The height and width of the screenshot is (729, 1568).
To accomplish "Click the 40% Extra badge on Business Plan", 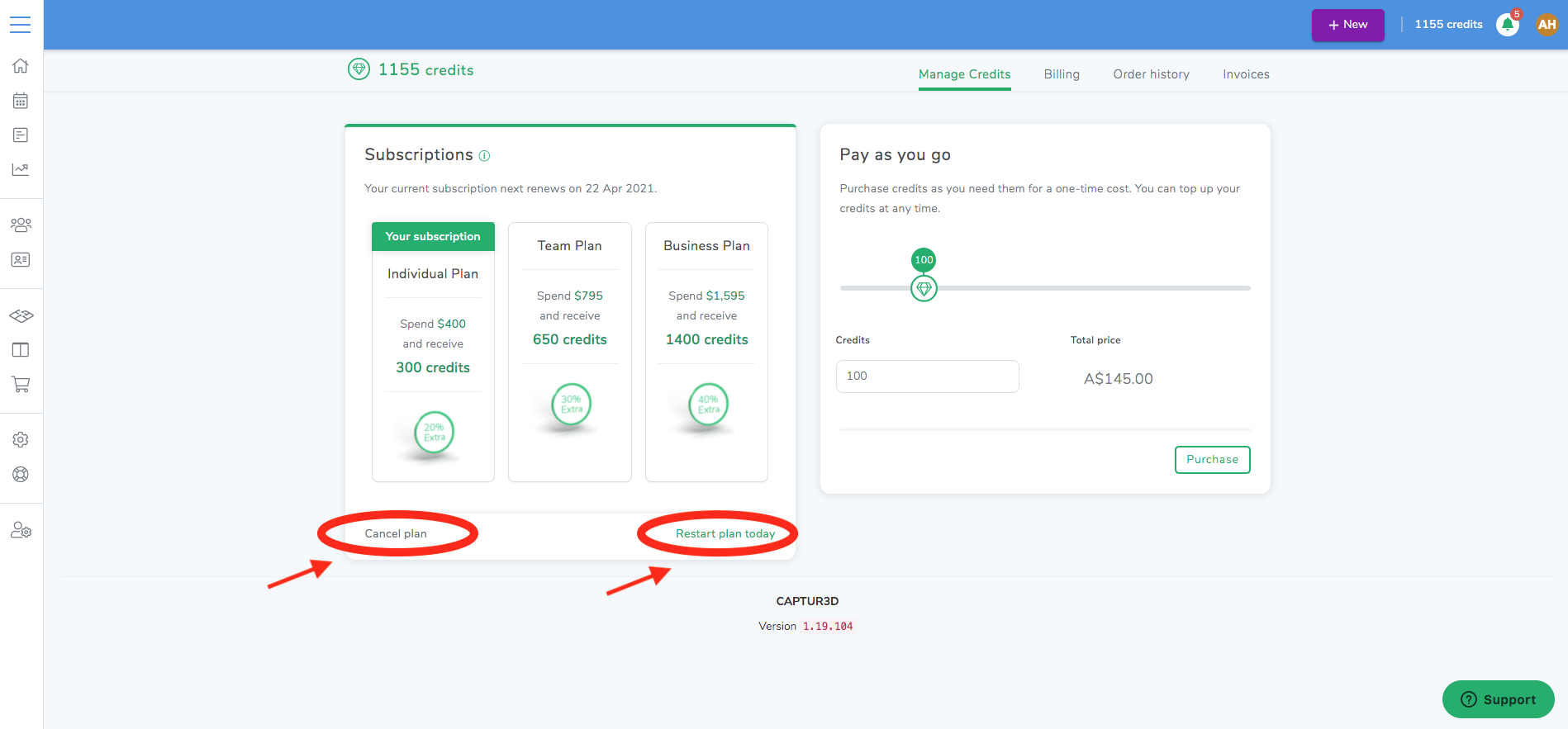I will pos(709,404).
